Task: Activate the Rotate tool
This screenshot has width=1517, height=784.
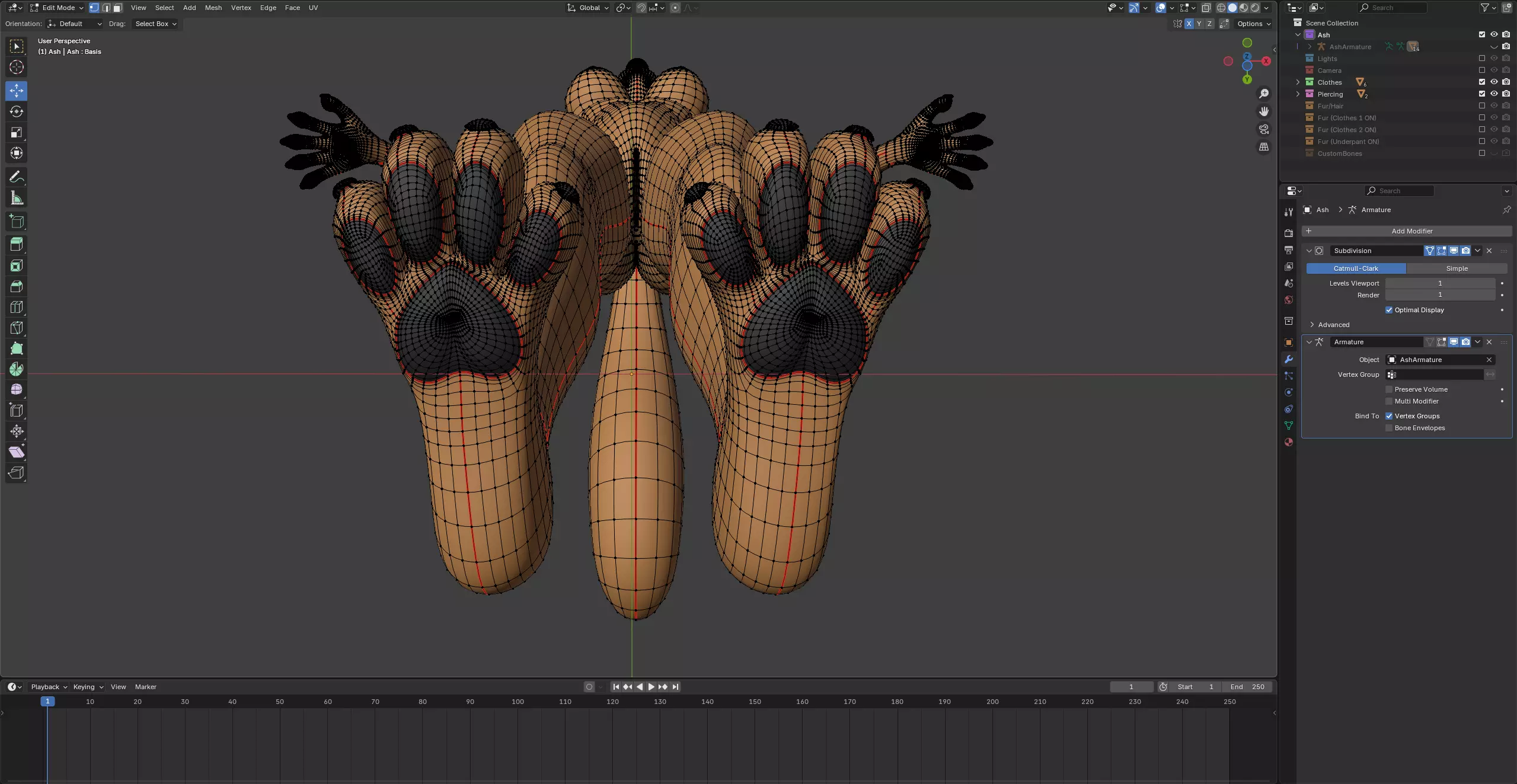Action: pos(17,111)
